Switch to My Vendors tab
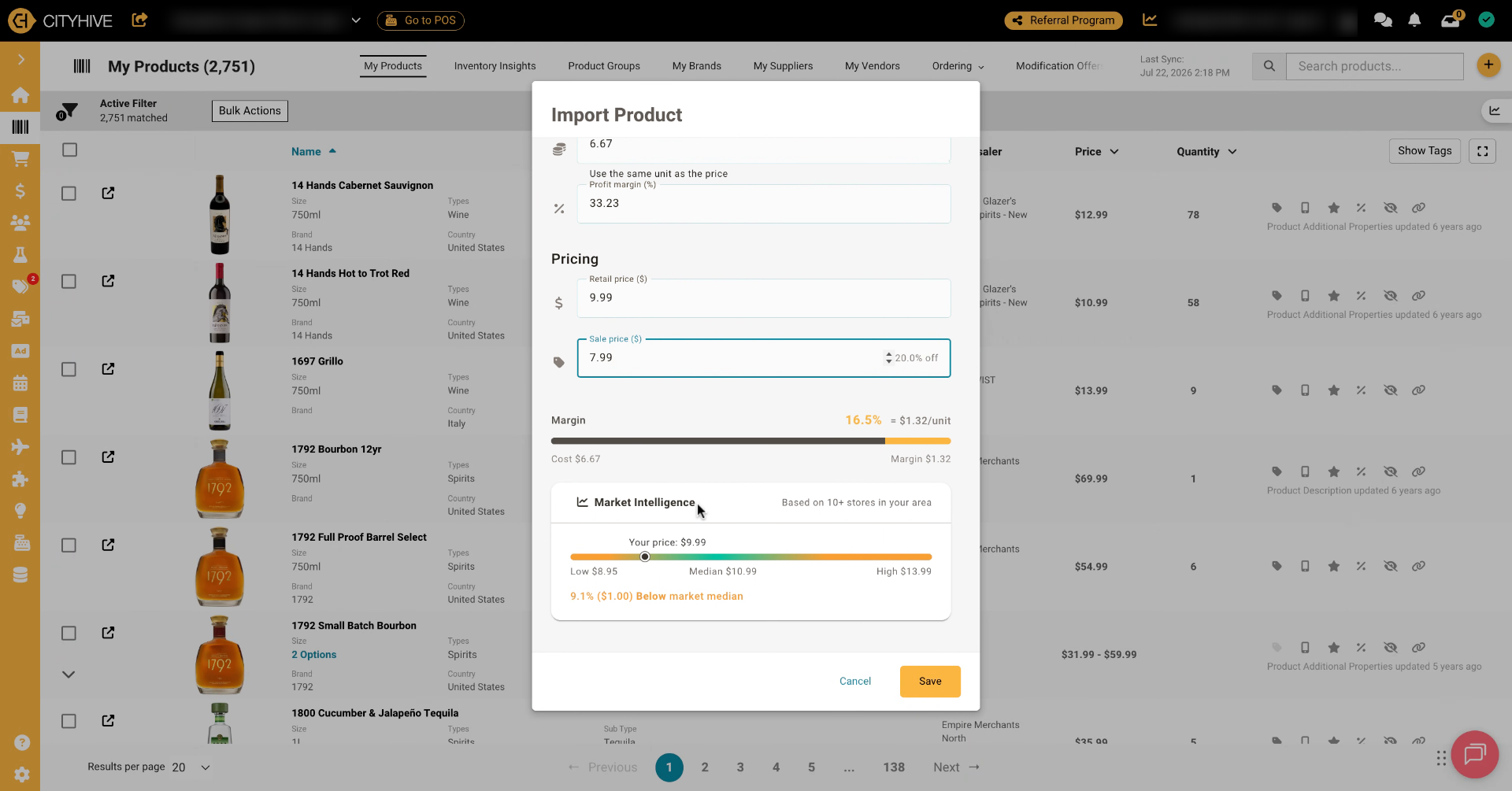 click(x=873, y=66)
